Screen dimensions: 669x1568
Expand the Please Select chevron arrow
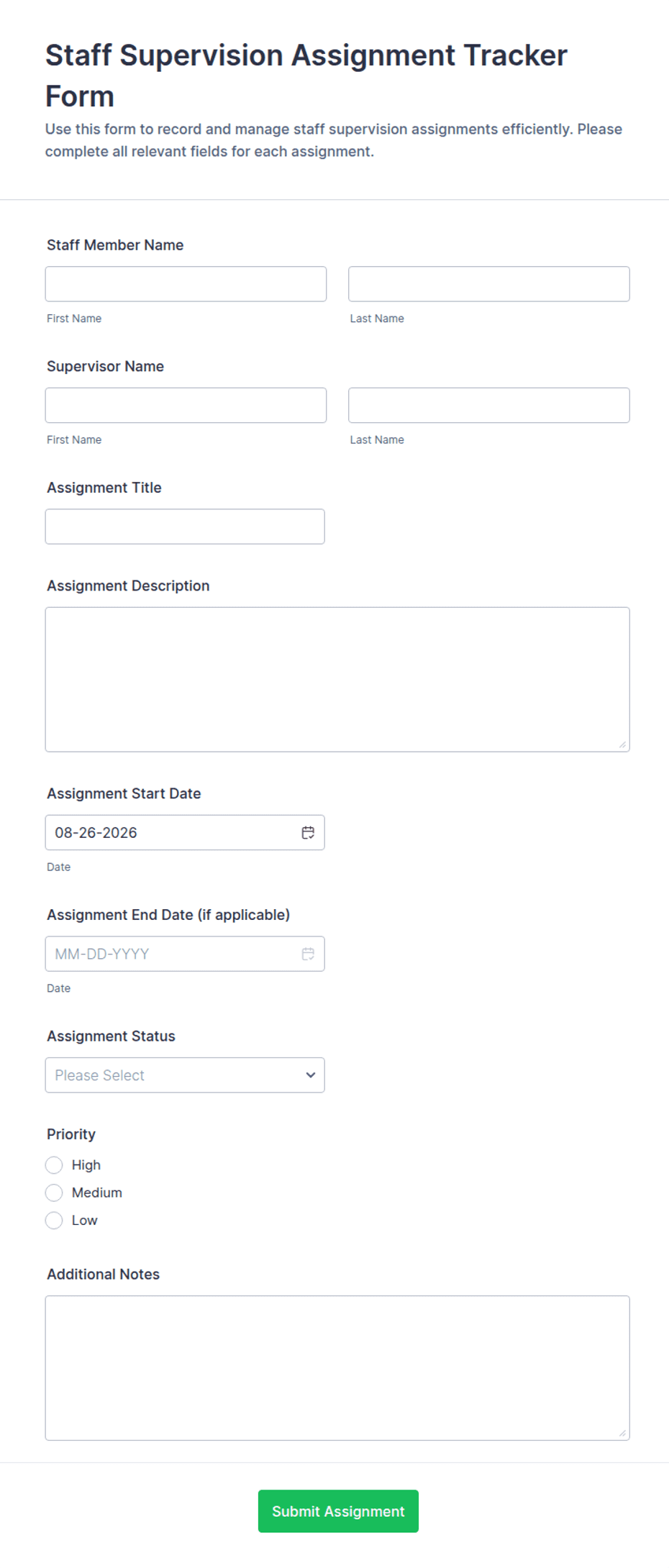pyautogui.click(x=311, y=1075)
